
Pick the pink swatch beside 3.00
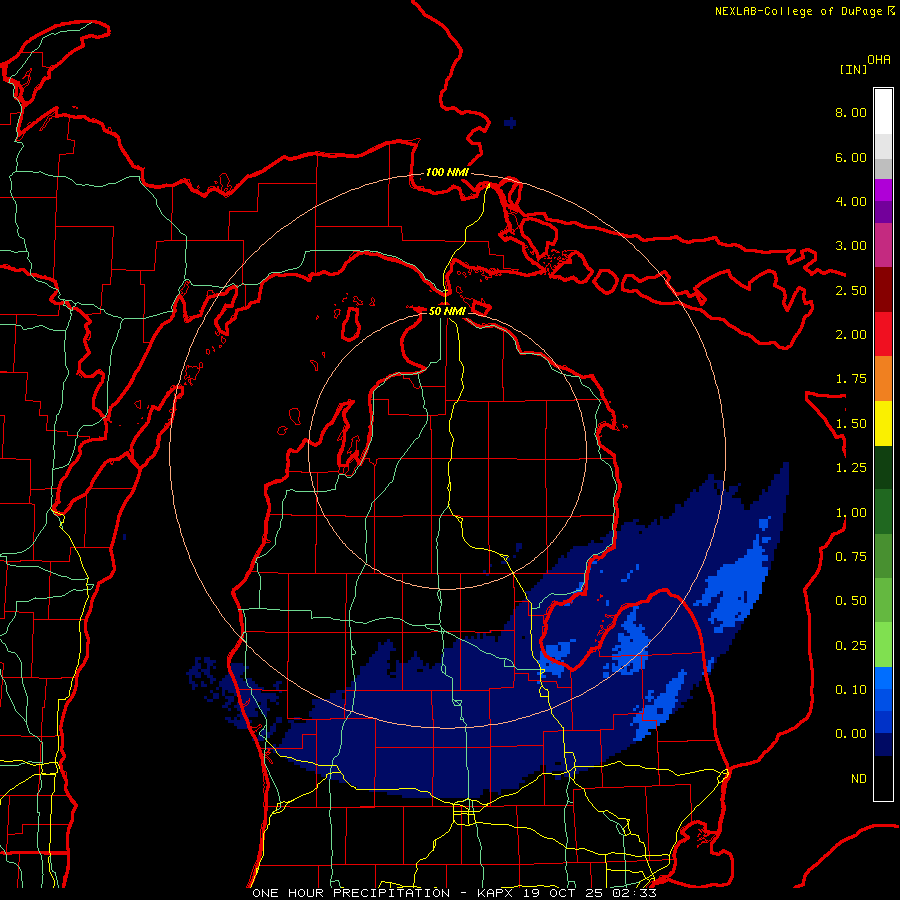click(x=883, y=246)
